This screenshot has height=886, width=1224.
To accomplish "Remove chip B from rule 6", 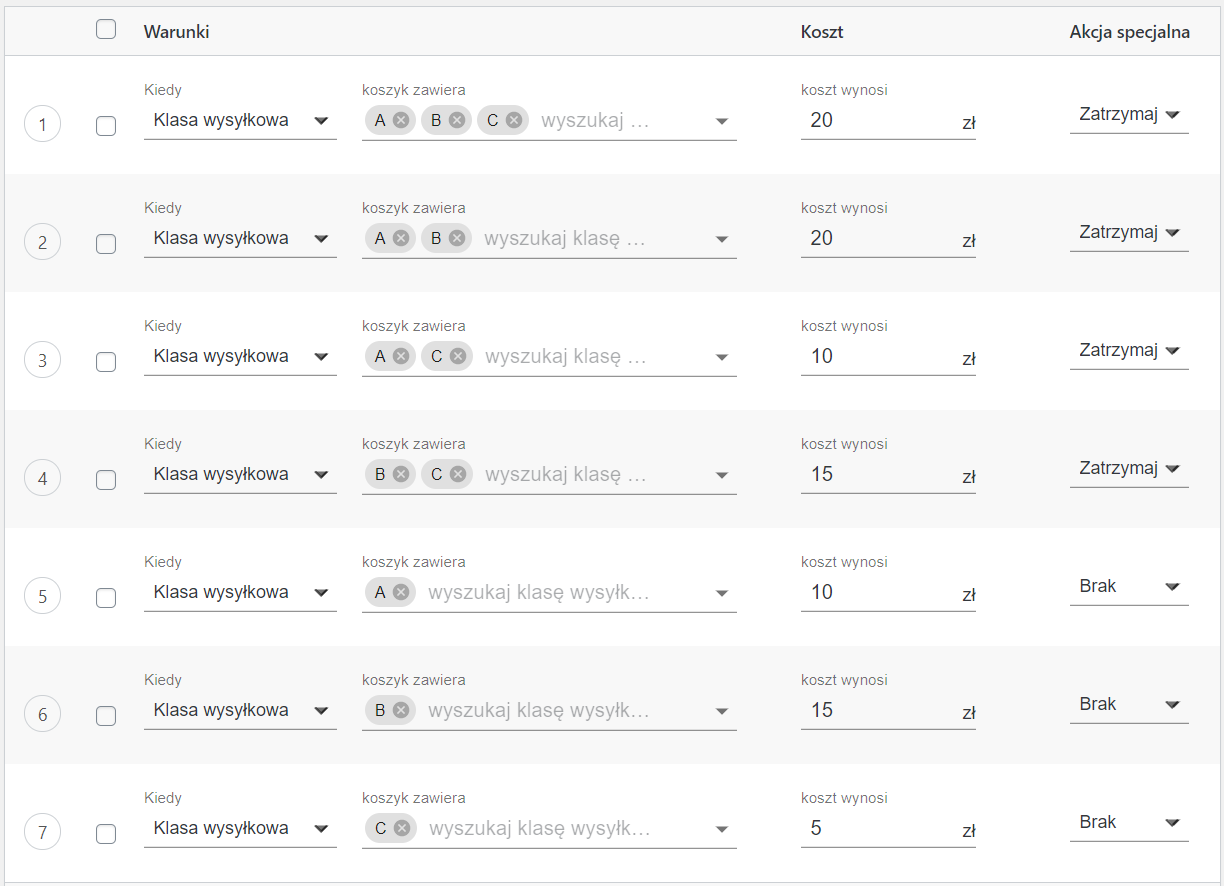I will 401,710.
